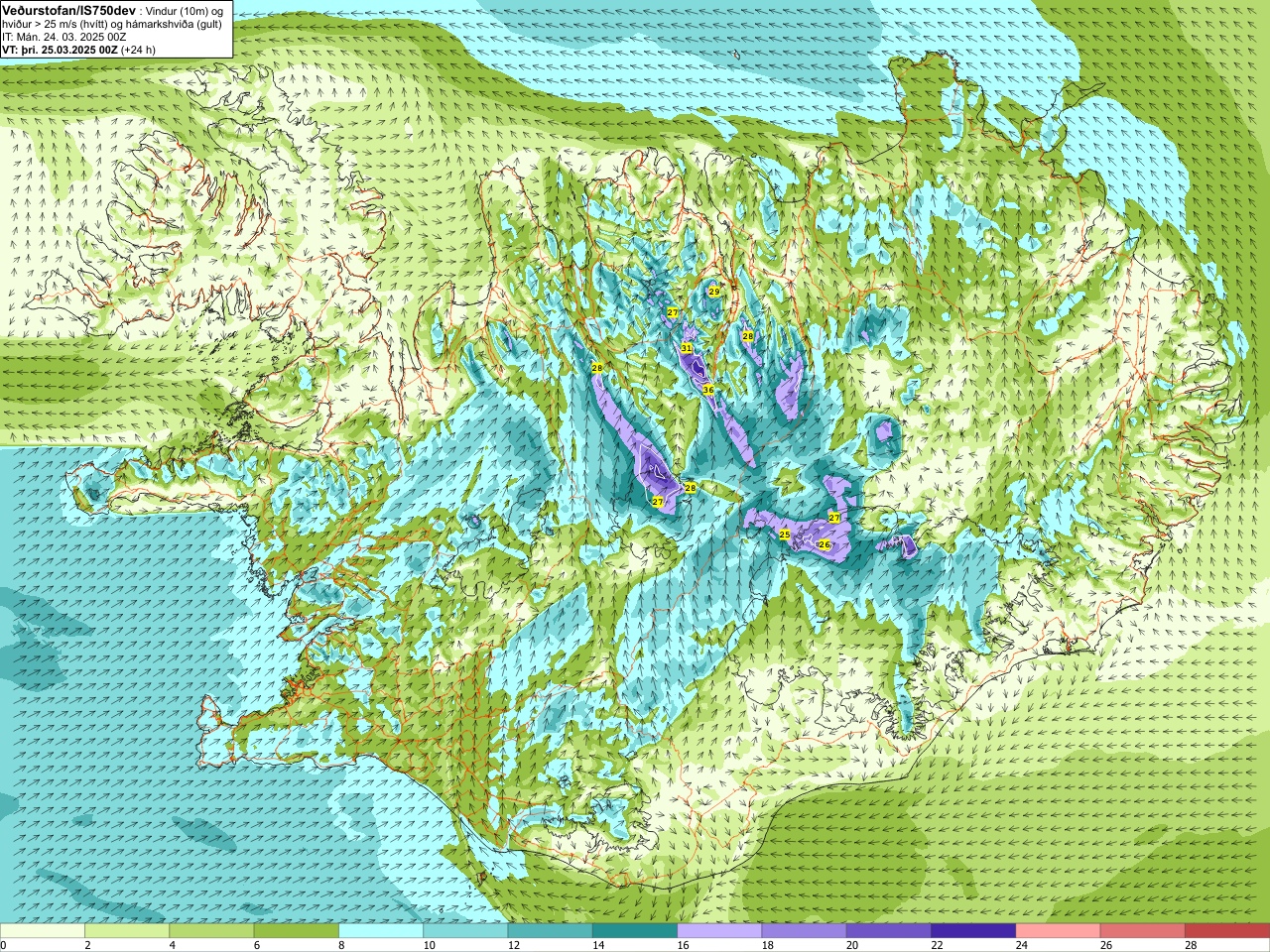The width and height of the screenshot is (1270, 952).
Task: Select the 8–10 m/s light cyan legend swatch
Action: pyautogui.click(x=381, y=931)
